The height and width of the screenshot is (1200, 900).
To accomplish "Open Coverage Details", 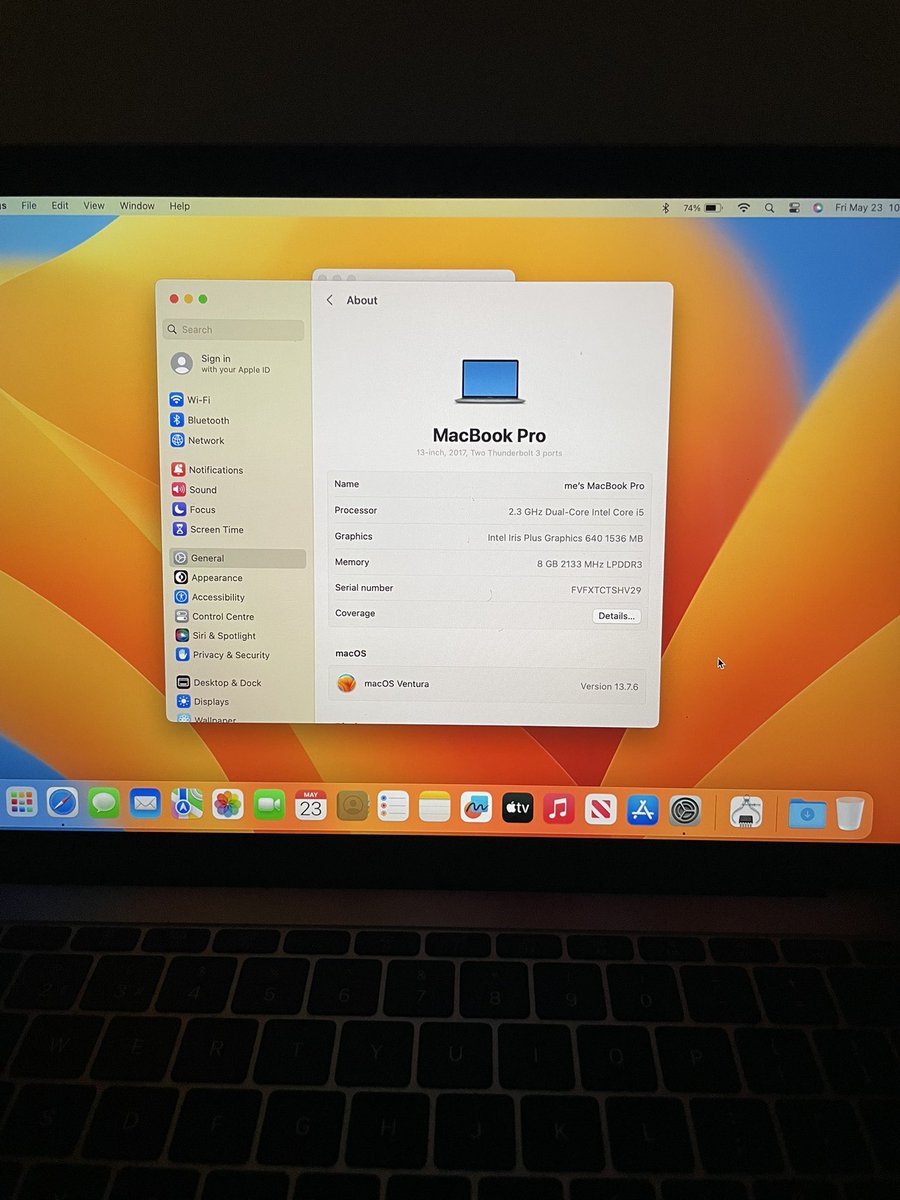I will click(x=617, y=616).
